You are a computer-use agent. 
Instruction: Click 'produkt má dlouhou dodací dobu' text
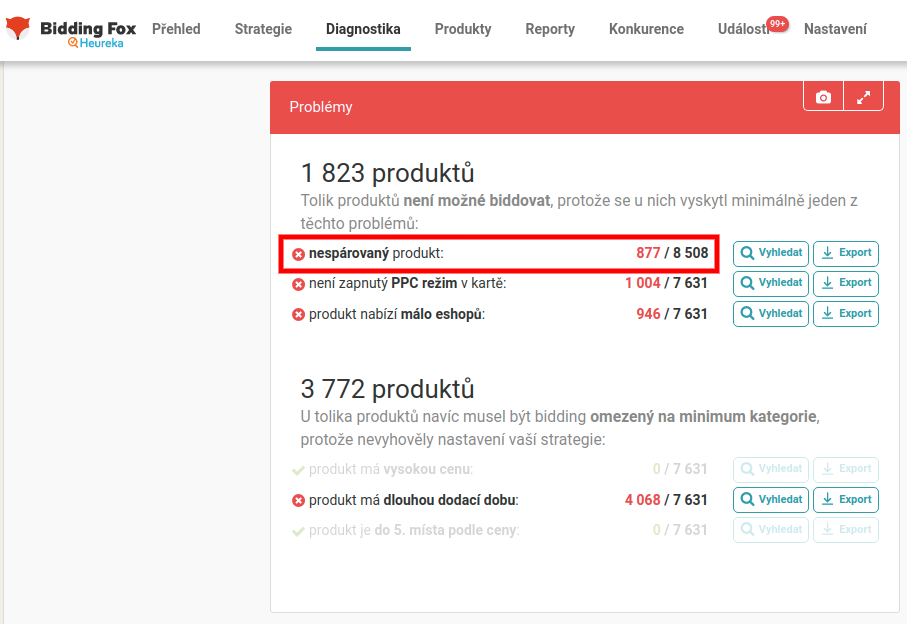(x=414, y=500)
